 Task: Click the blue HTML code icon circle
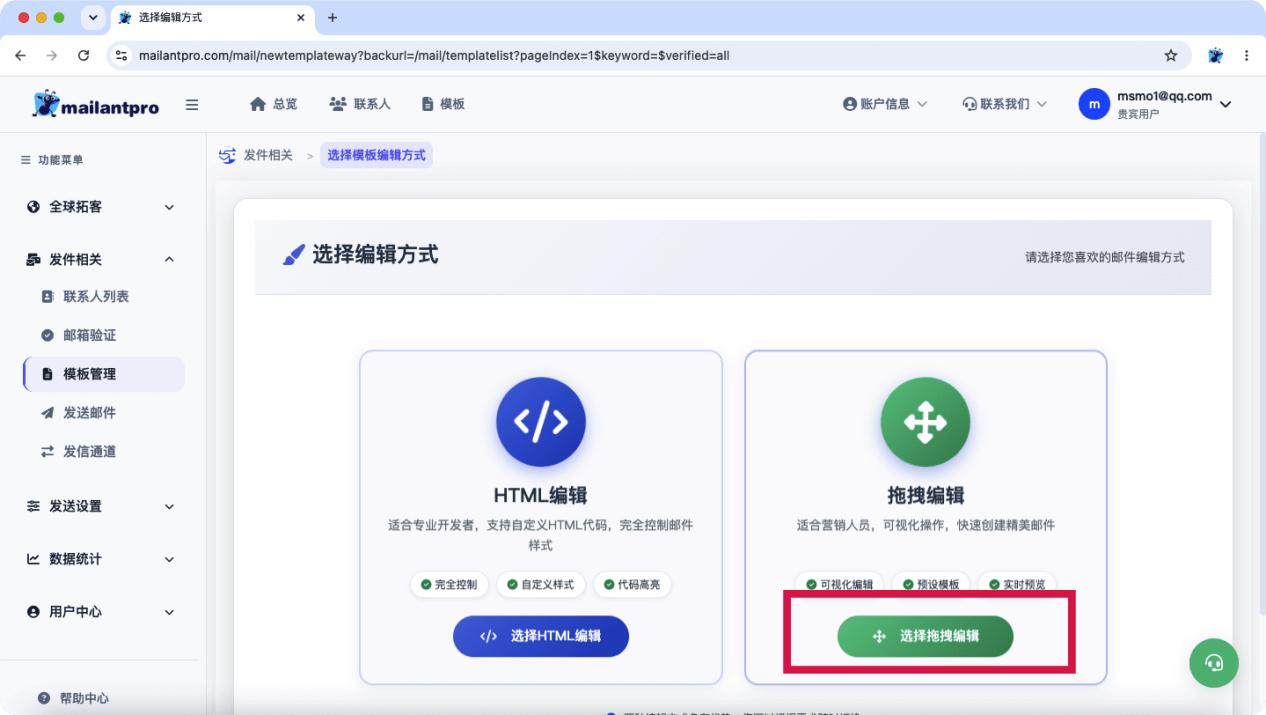(x=541, y=422)
